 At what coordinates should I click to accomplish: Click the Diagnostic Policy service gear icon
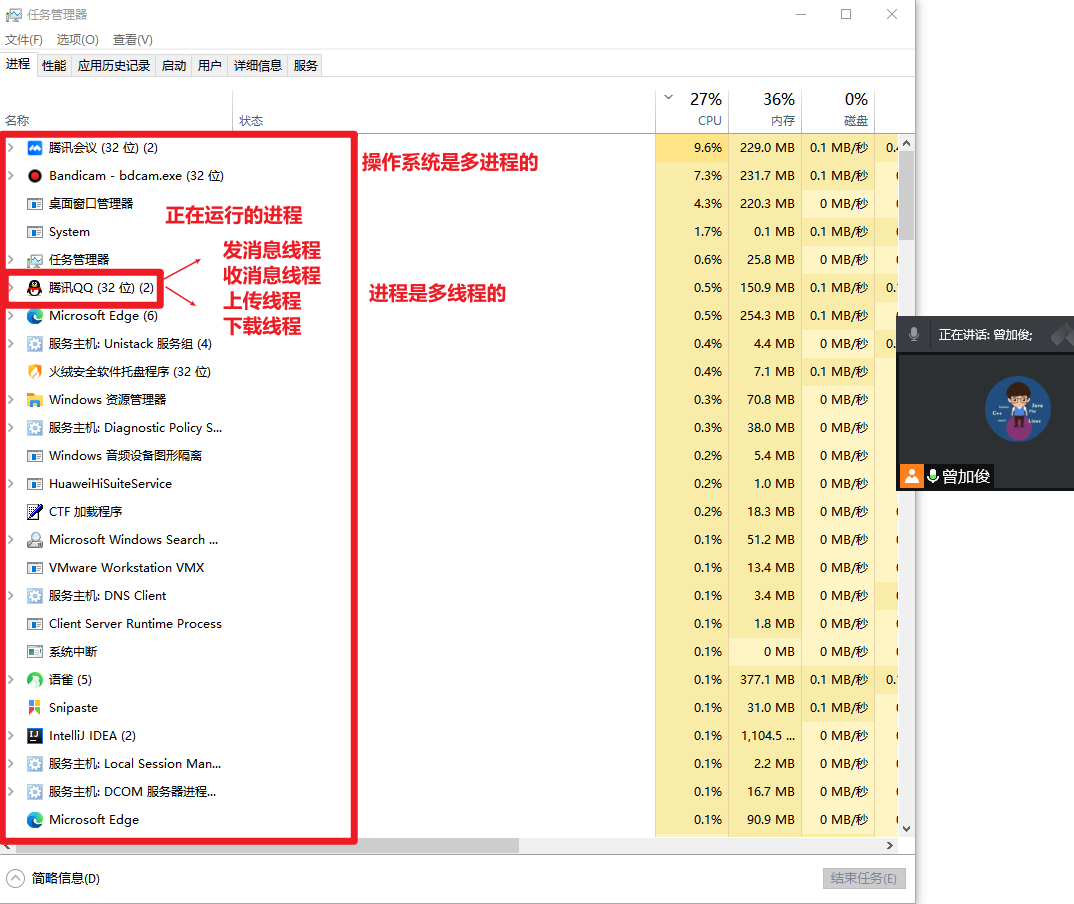pos(34,428)
